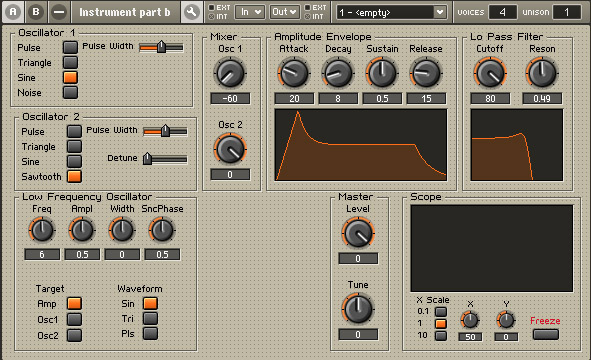Click the Mixer Osc 2 knob

230,149
